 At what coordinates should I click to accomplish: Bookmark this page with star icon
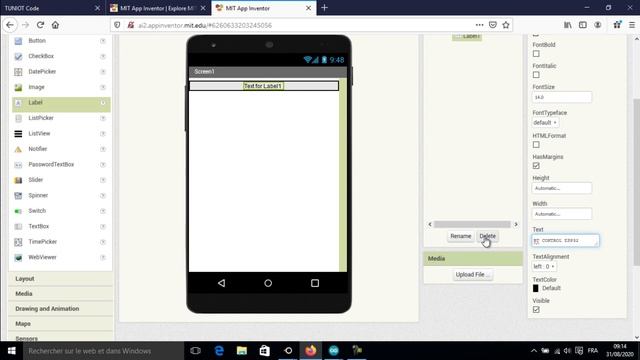click(x=506, y=25)
